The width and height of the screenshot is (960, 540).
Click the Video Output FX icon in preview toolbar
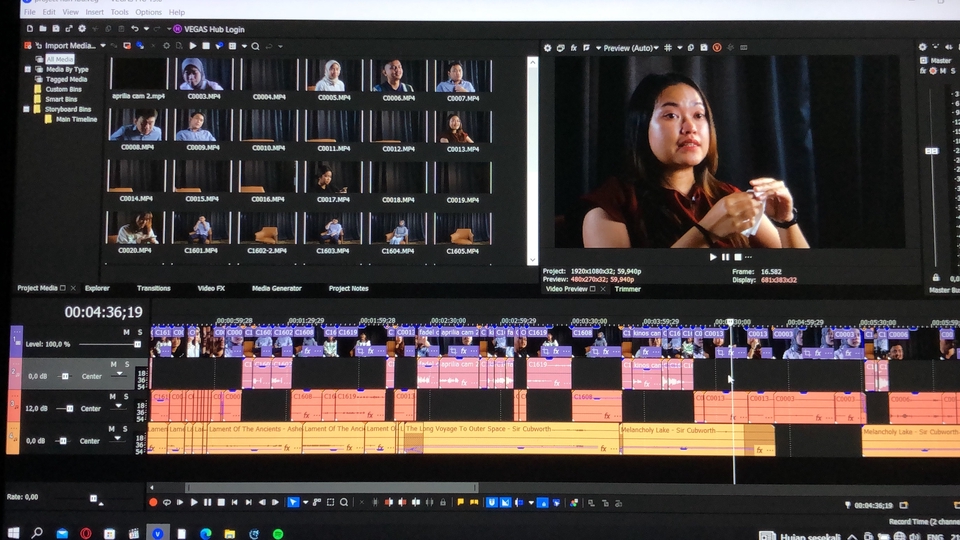click(x=574, y=48)
